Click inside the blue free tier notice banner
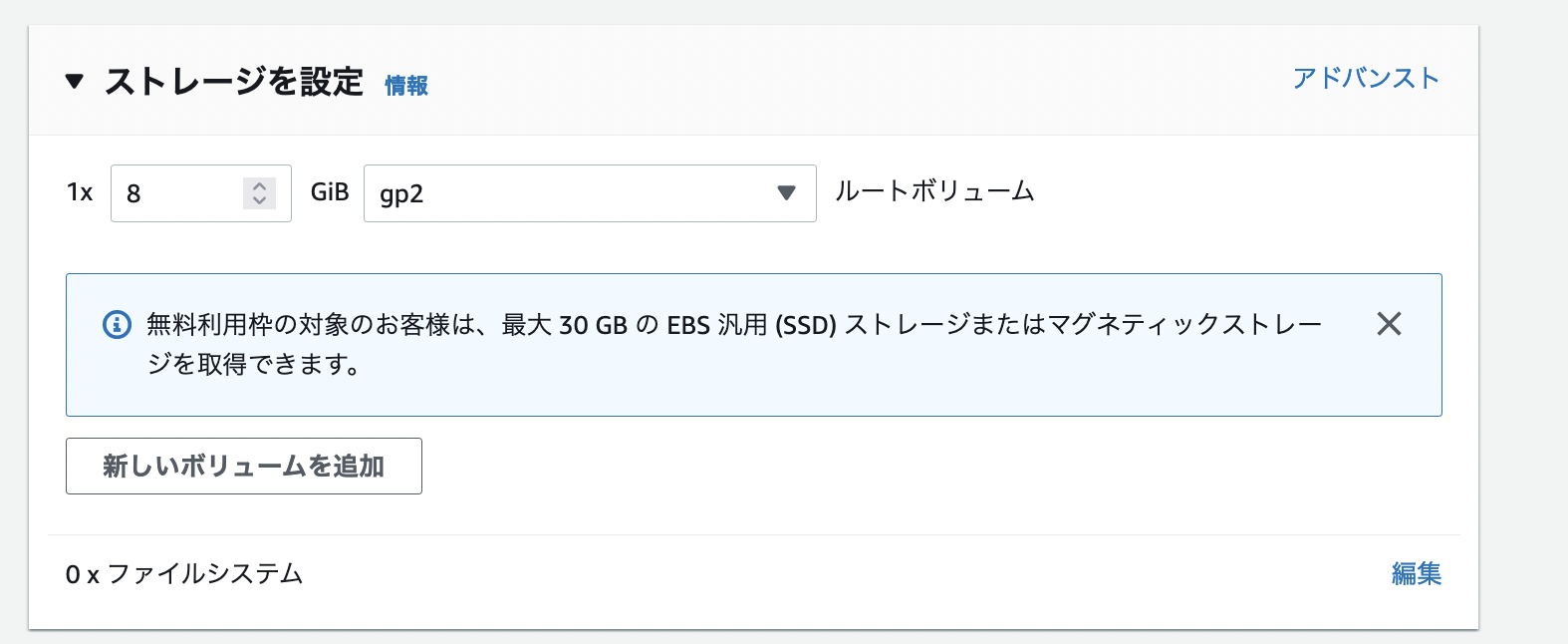1568x644 pixels. 697,344
